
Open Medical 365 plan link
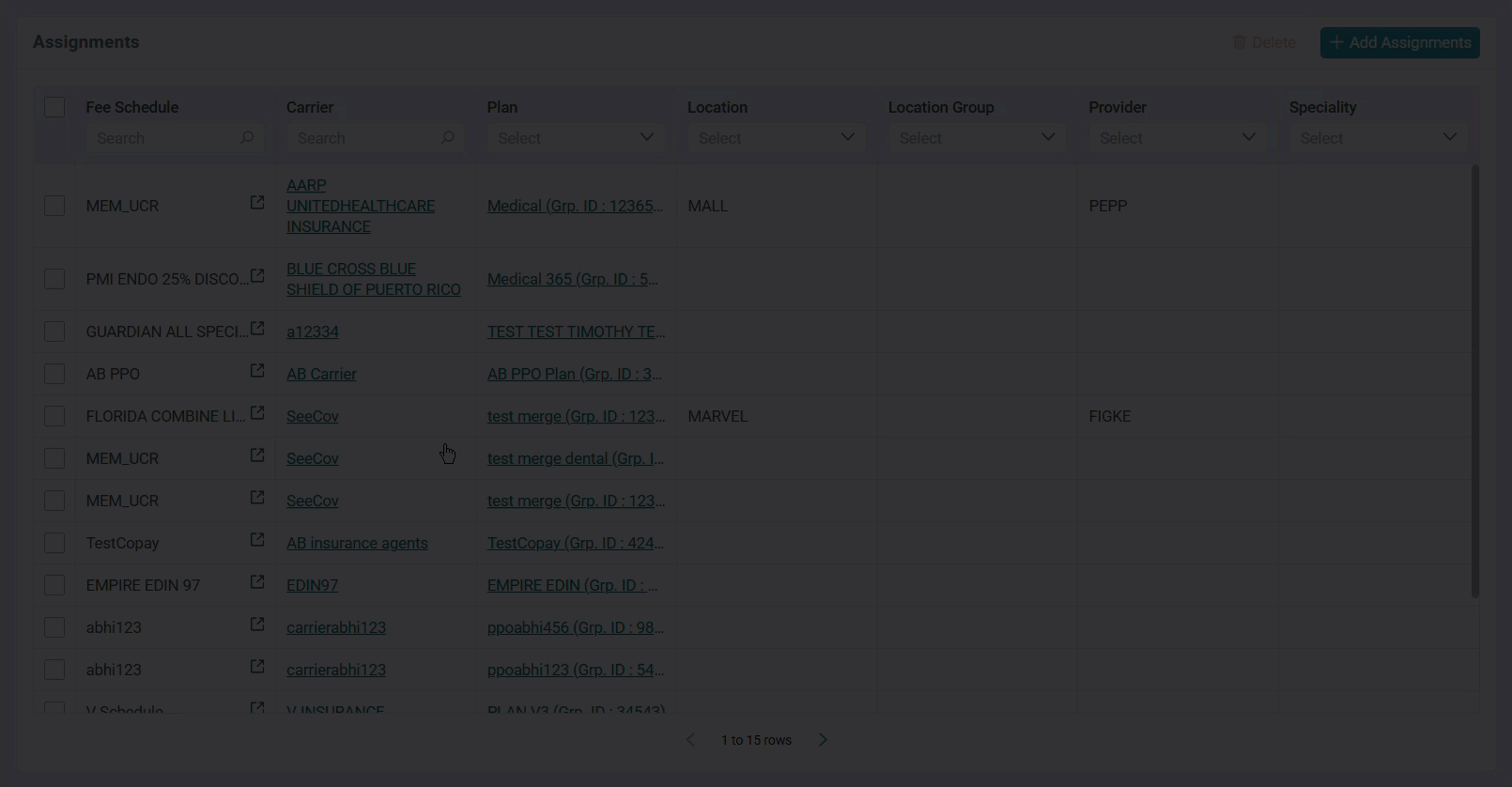coord(573,279)
